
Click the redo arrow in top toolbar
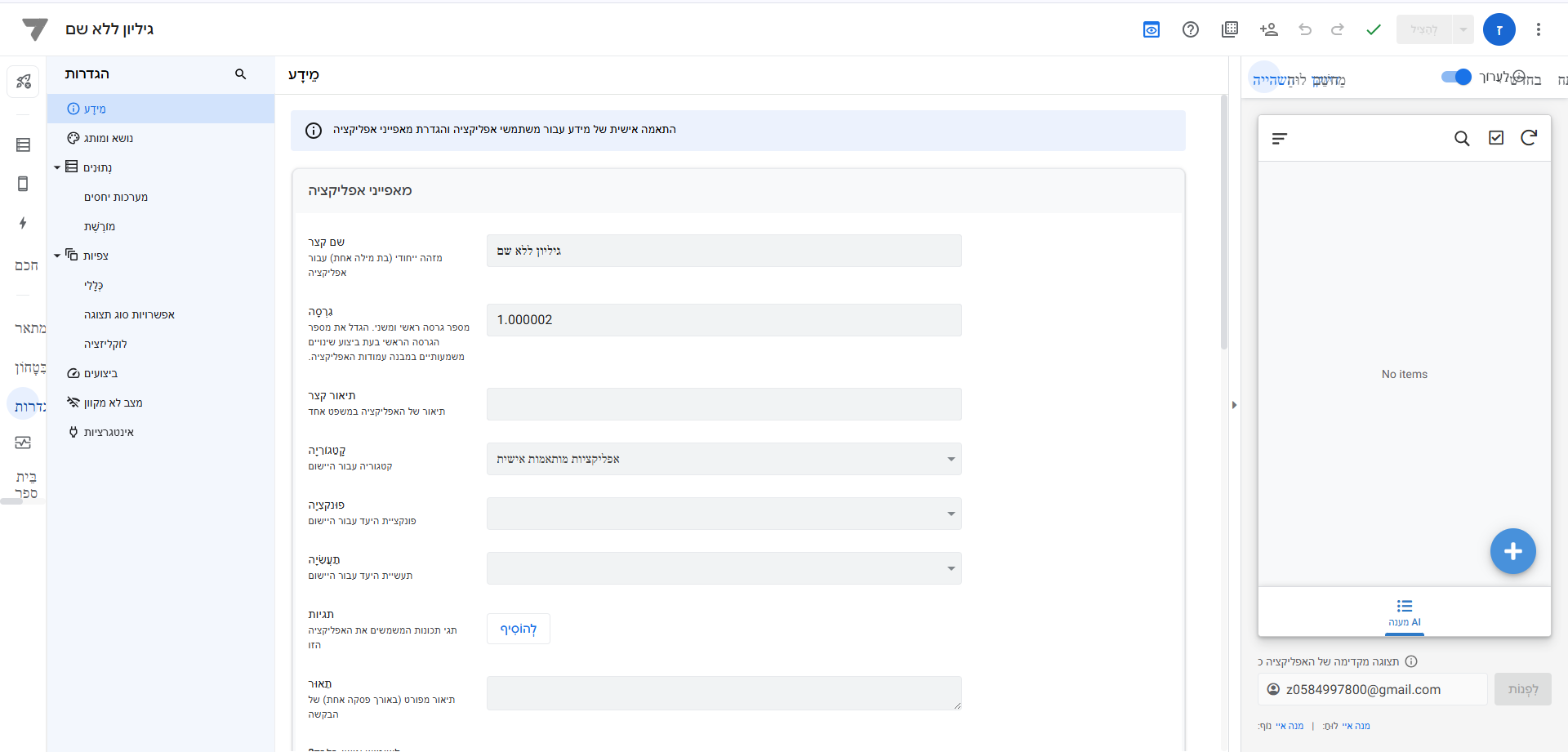1338,30
